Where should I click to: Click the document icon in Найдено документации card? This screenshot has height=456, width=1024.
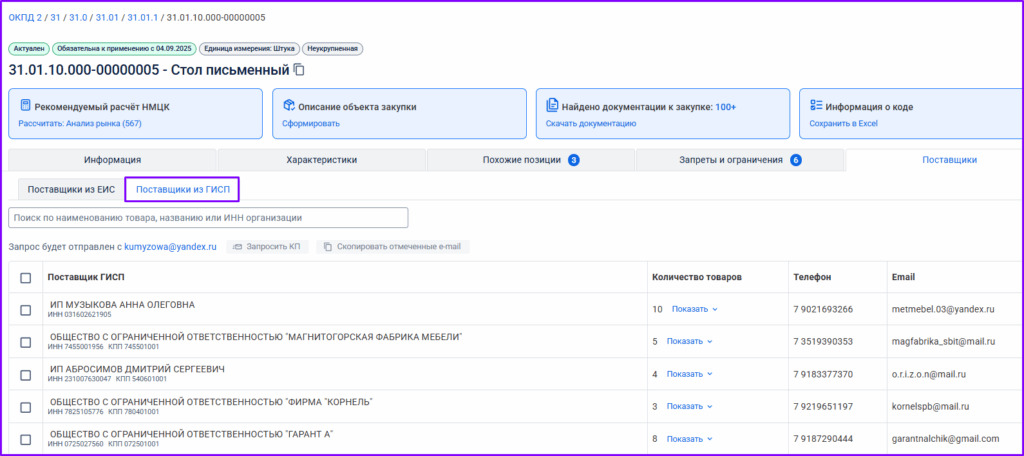[552, 106]
